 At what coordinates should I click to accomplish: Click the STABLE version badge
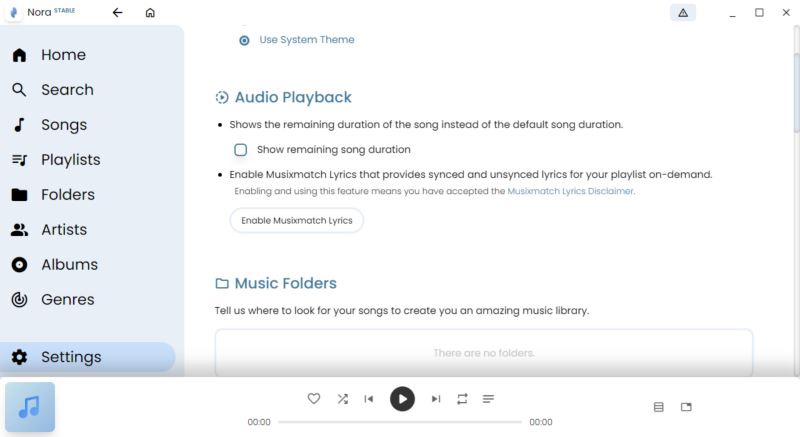point(64,10)
